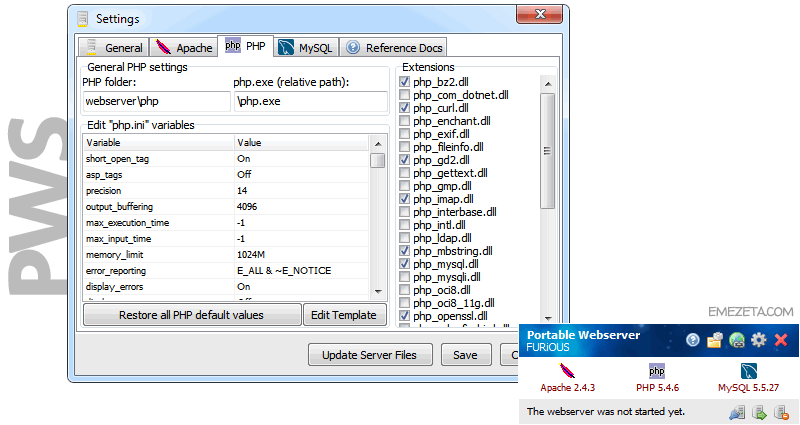Disable php_mysql.dll extension
Screen dimensions: 800x425
(405, 264)
